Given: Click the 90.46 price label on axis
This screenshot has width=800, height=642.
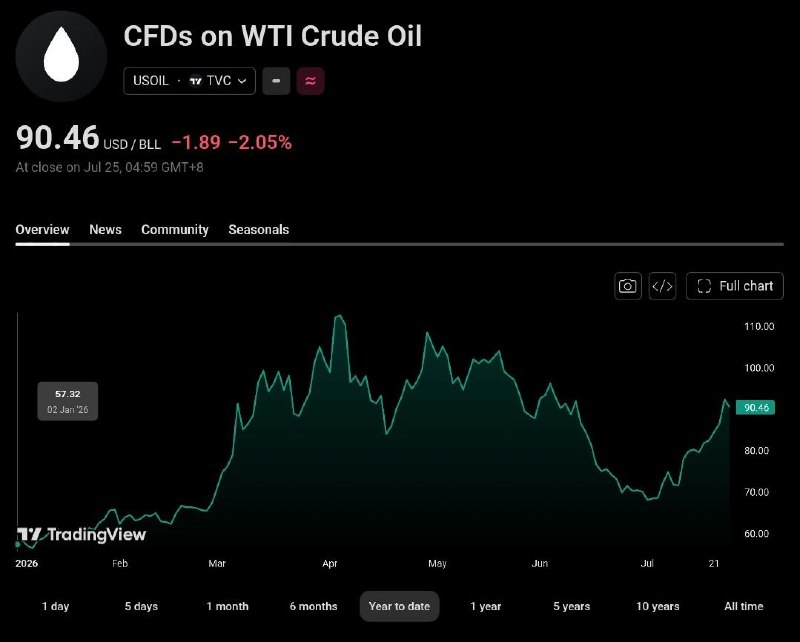Looking at the screenshot, I should tap(756, 407).
